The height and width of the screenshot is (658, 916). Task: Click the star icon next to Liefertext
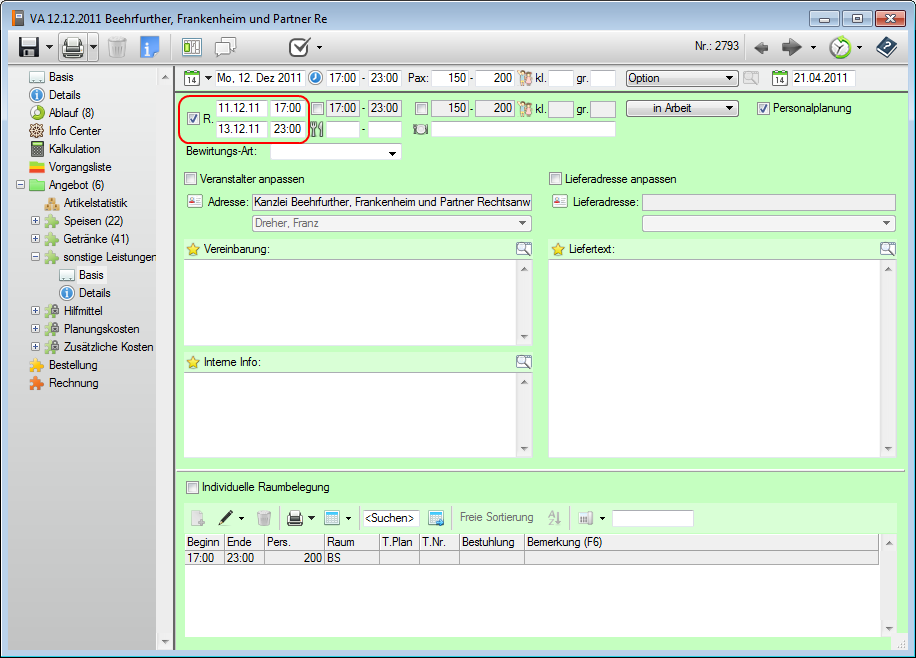557,249
